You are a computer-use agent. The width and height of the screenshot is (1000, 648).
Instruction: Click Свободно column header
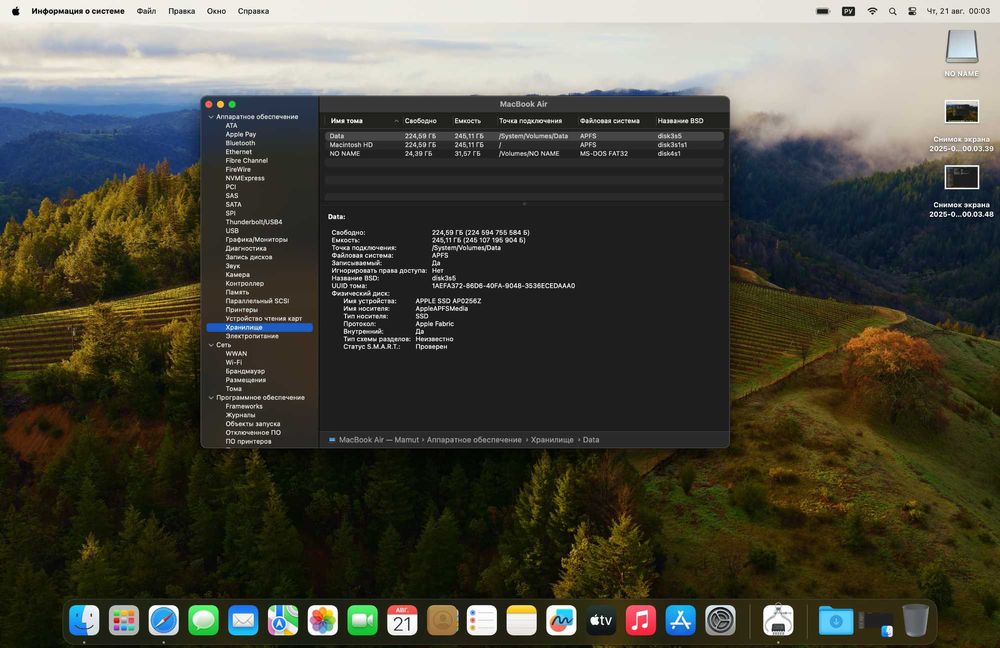click(x=420, y=121)
